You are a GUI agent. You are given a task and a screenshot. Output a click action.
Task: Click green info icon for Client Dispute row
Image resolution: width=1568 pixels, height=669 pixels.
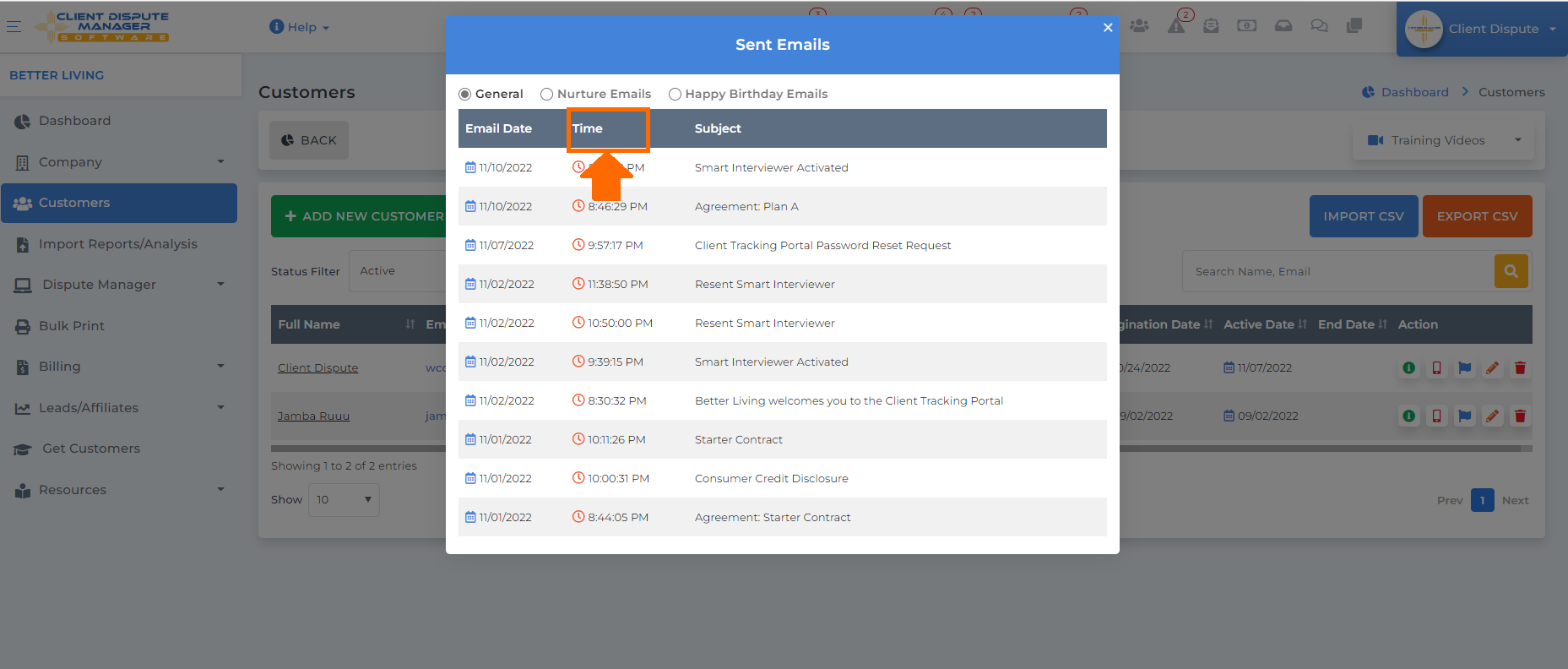click(x=1408, y=367)
